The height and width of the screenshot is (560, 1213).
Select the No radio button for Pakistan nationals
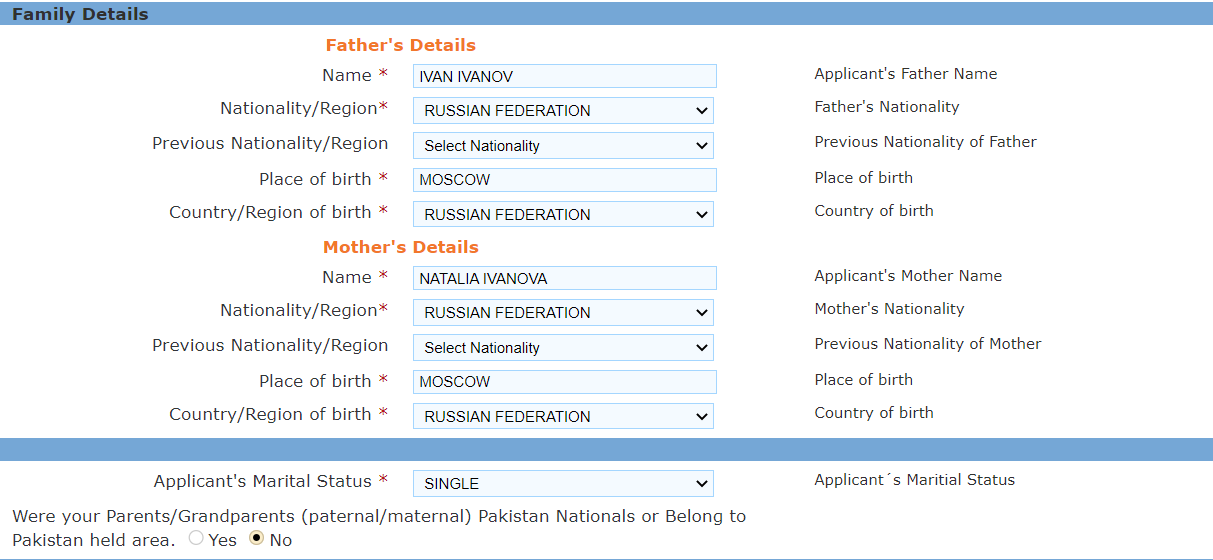257,539
